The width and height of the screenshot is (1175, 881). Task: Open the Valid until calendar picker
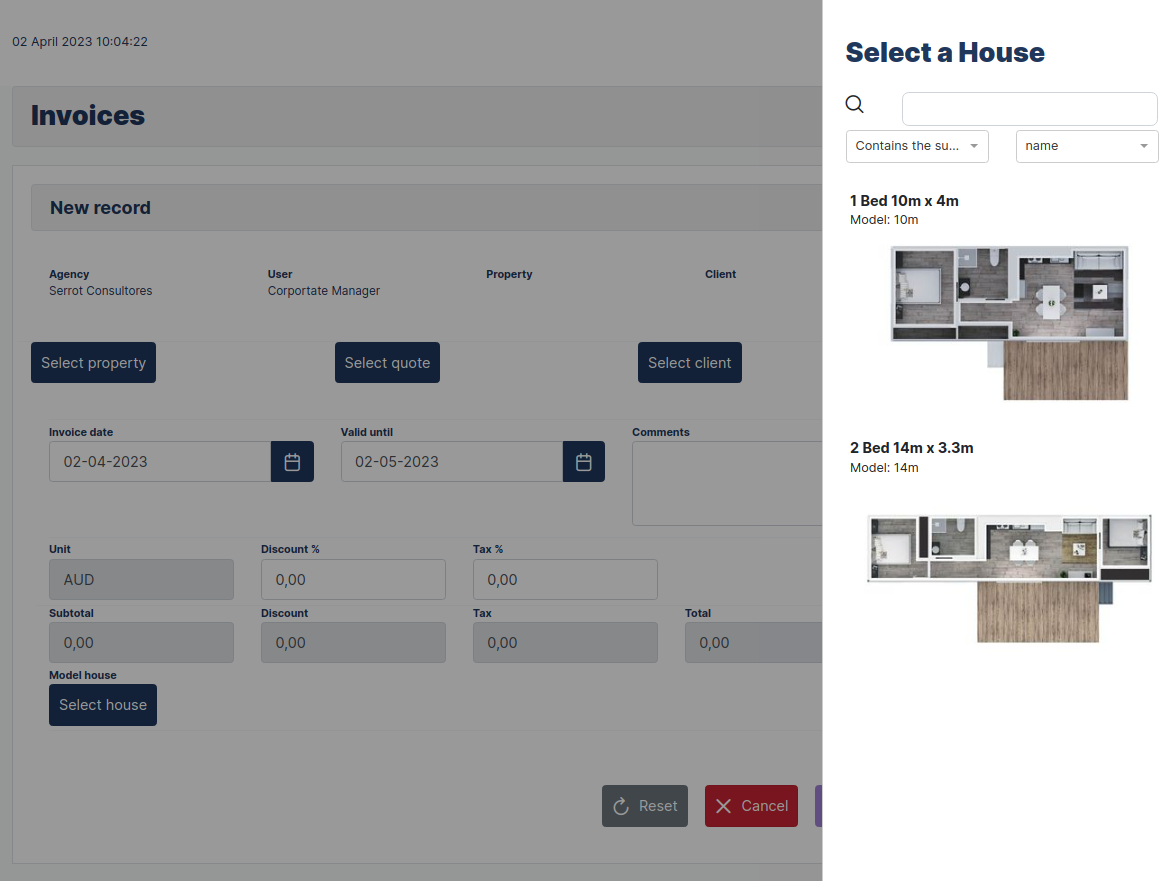[584, 461]
